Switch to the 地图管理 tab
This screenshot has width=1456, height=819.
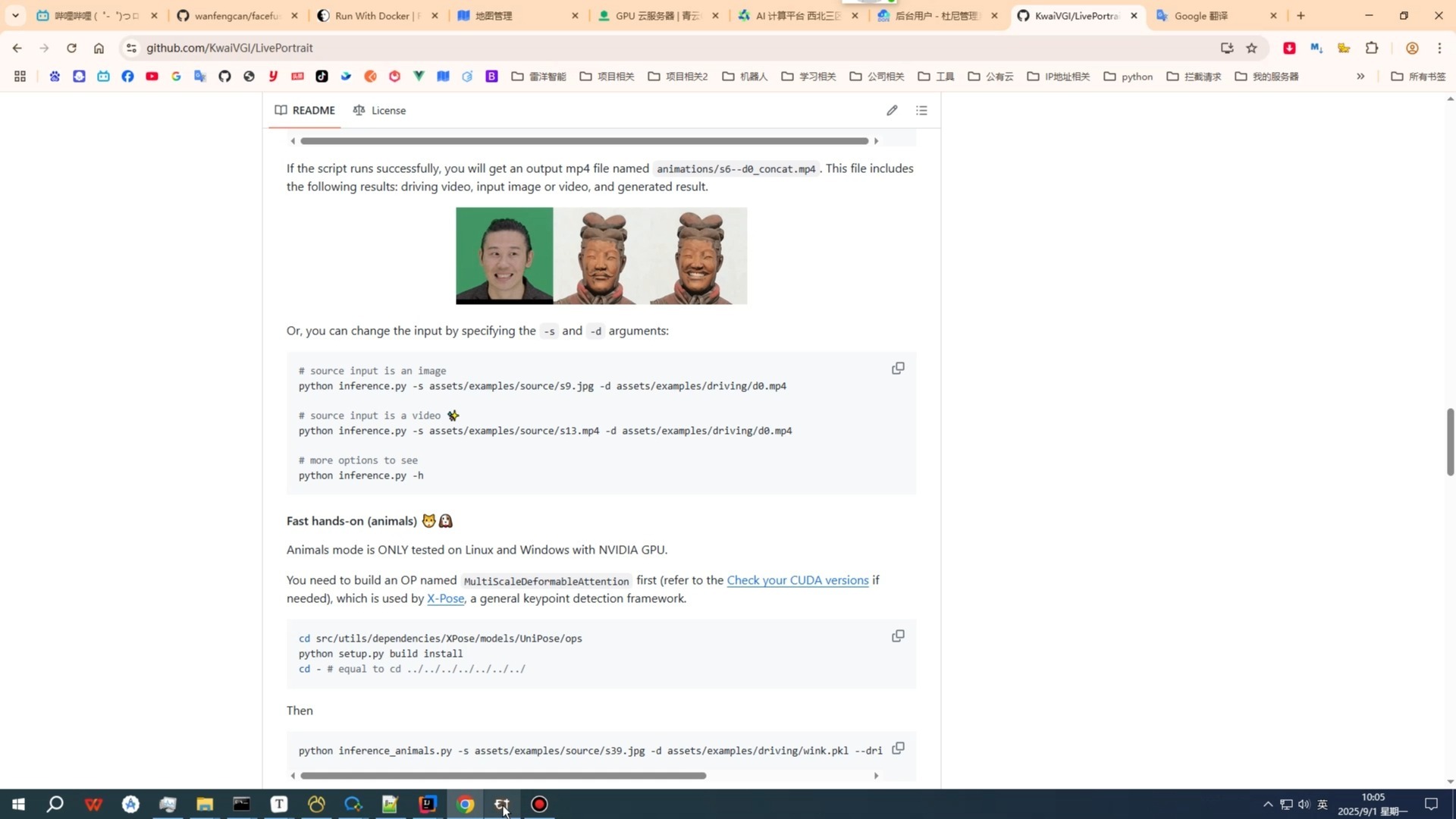(x=517, y=15)
